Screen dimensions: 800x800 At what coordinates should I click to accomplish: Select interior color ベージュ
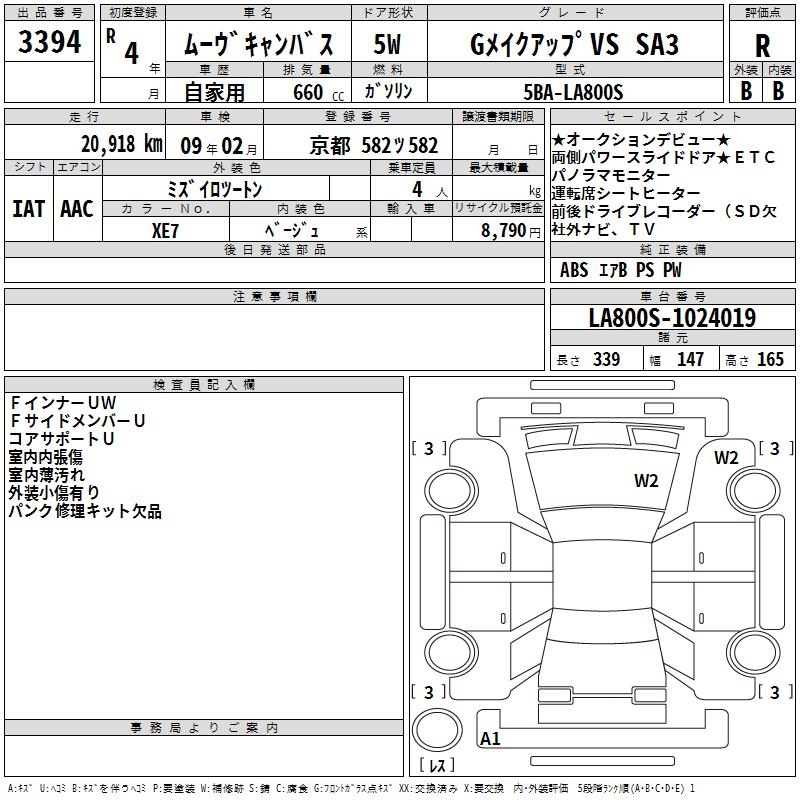292,231
